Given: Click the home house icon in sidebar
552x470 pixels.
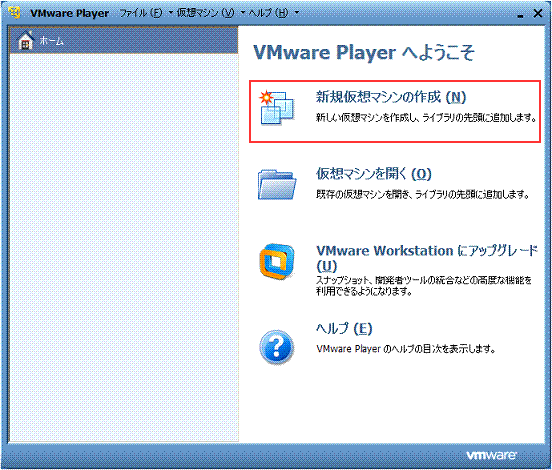Looking at the screenshot, I should pyautogui.click(x=26, y=41).
